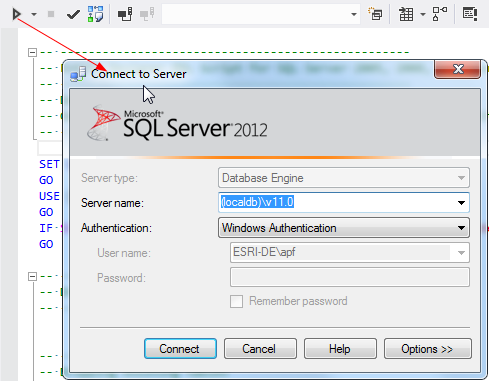The height and width of the screenshot is (381, 489).
Task: Click the grayed Disconnect toolbar icon
Action: click(x=147, y=14)
